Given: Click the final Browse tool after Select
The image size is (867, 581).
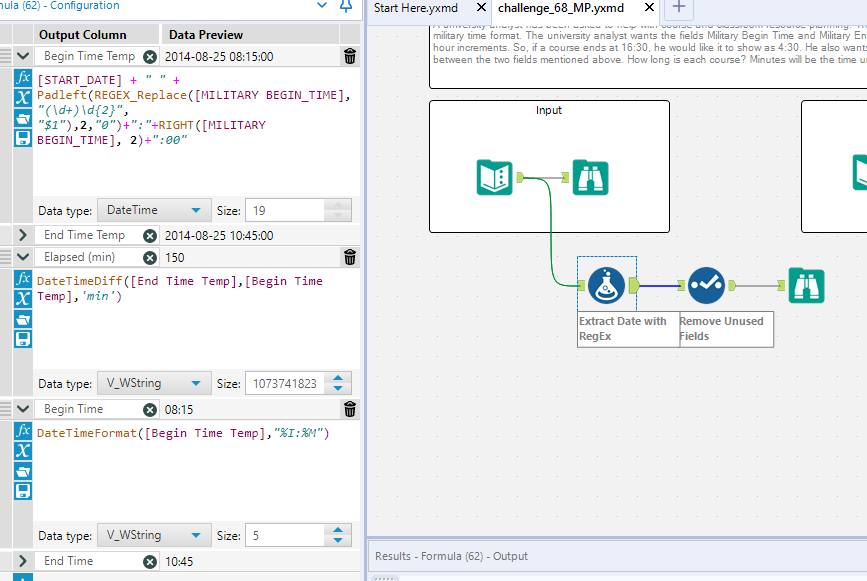Looking at the screenshot, I should coord(806,285).
